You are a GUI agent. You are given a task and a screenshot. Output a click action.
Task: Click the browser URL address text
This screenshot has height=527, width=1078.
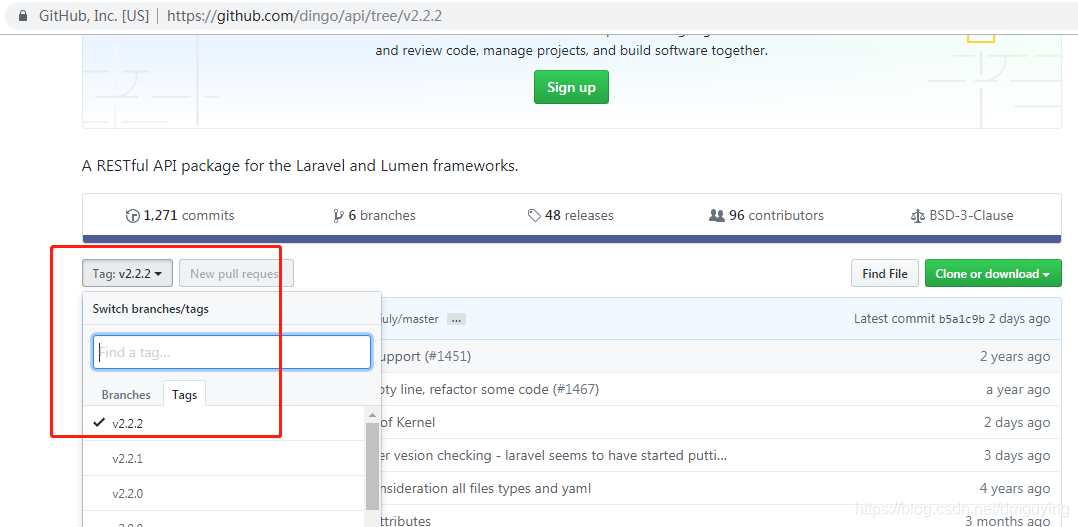304,15
